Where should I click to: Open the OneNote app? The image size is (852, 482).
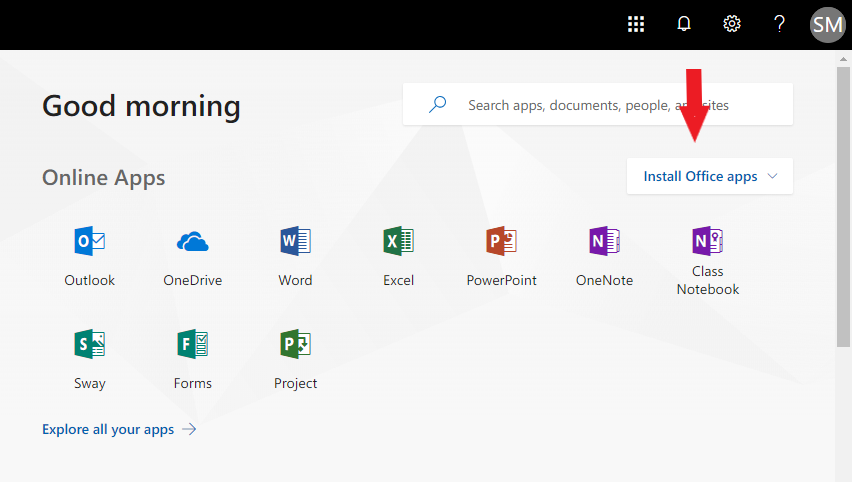(604, 242)
